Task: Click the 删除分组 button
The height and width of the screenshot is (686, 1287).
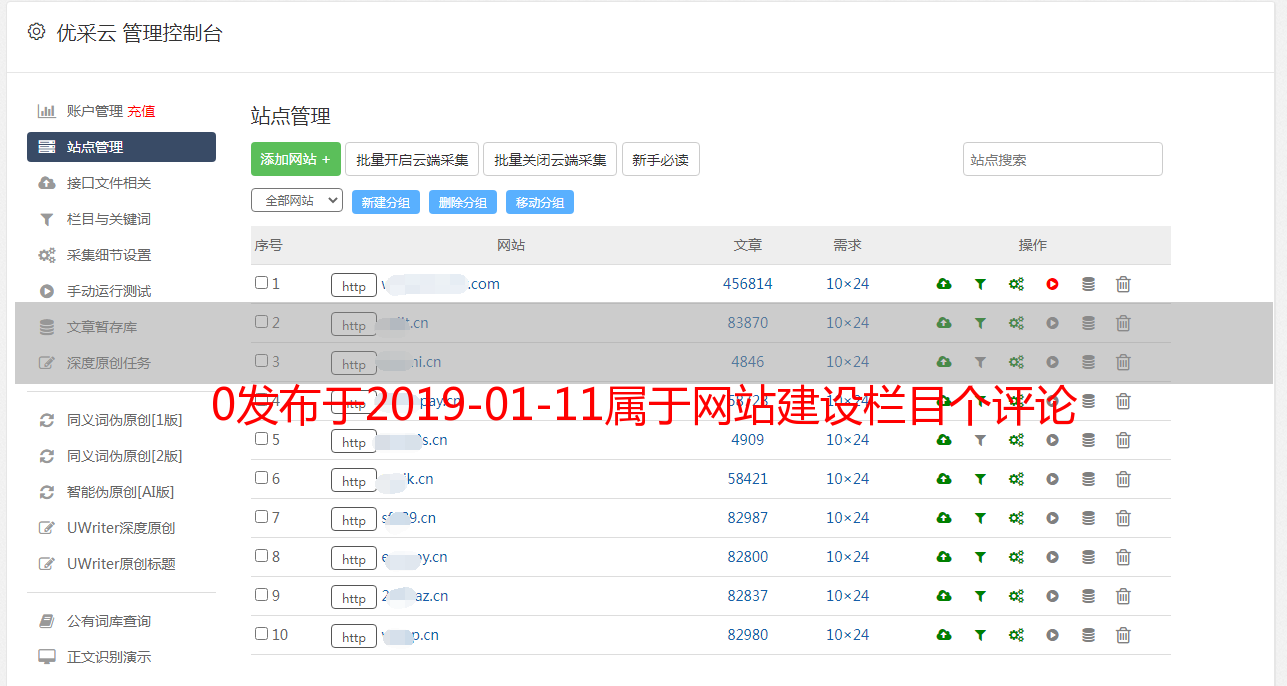Action: (463, 202)
